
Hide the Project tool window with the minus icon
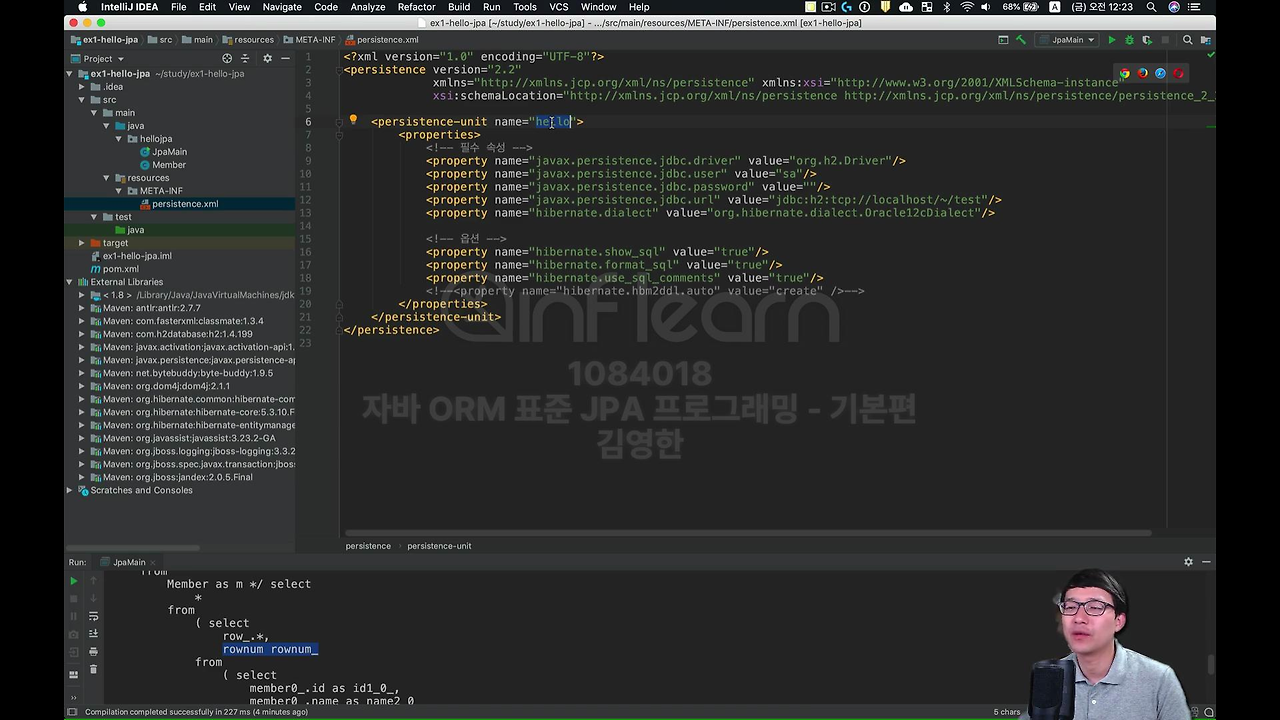click(x=285, y=58)
